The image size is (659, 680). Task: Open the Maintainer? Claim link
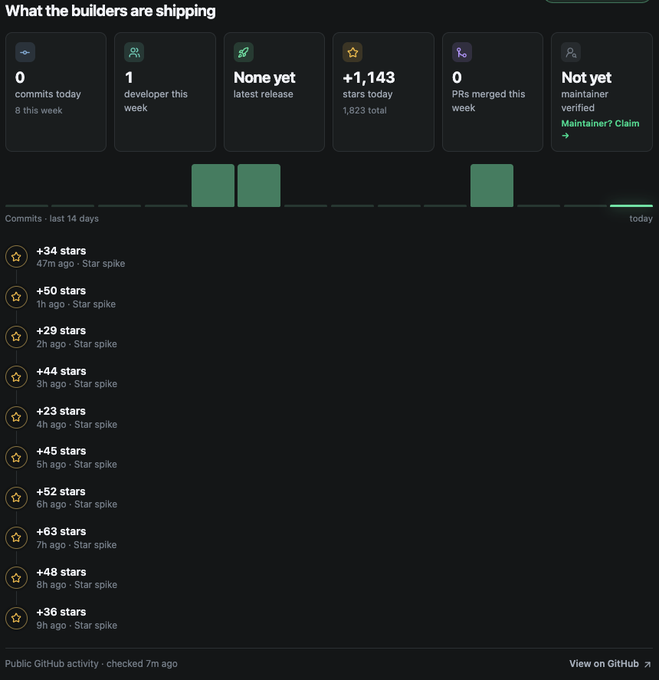(x=600, y=129)
